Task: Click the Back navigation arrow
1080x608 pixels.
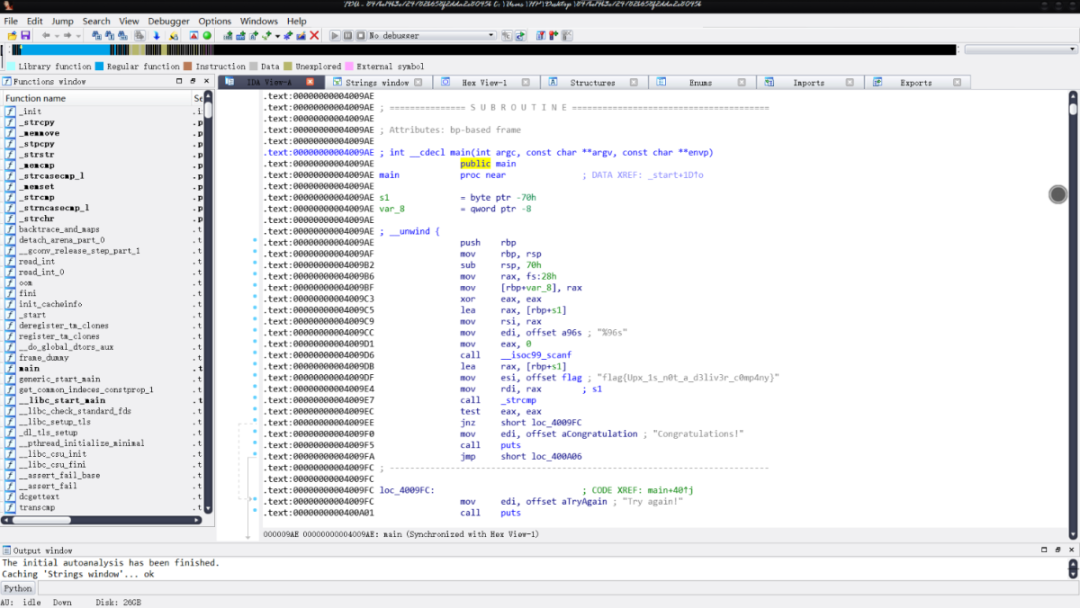Action: (46, 36)
